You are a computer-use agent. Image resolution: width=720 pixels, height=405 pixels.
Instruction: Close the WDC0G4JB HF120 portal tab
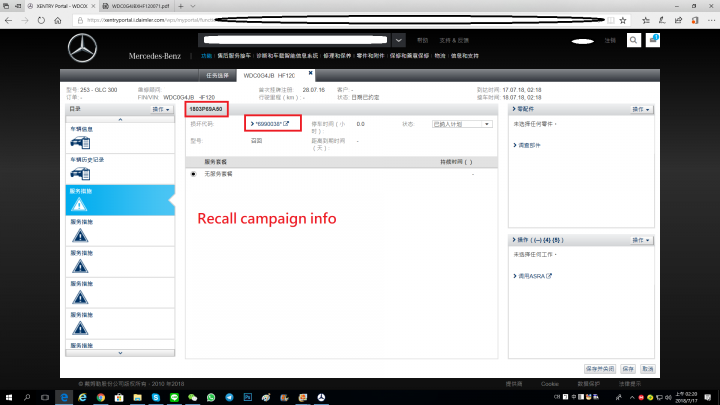coord(310,73)
